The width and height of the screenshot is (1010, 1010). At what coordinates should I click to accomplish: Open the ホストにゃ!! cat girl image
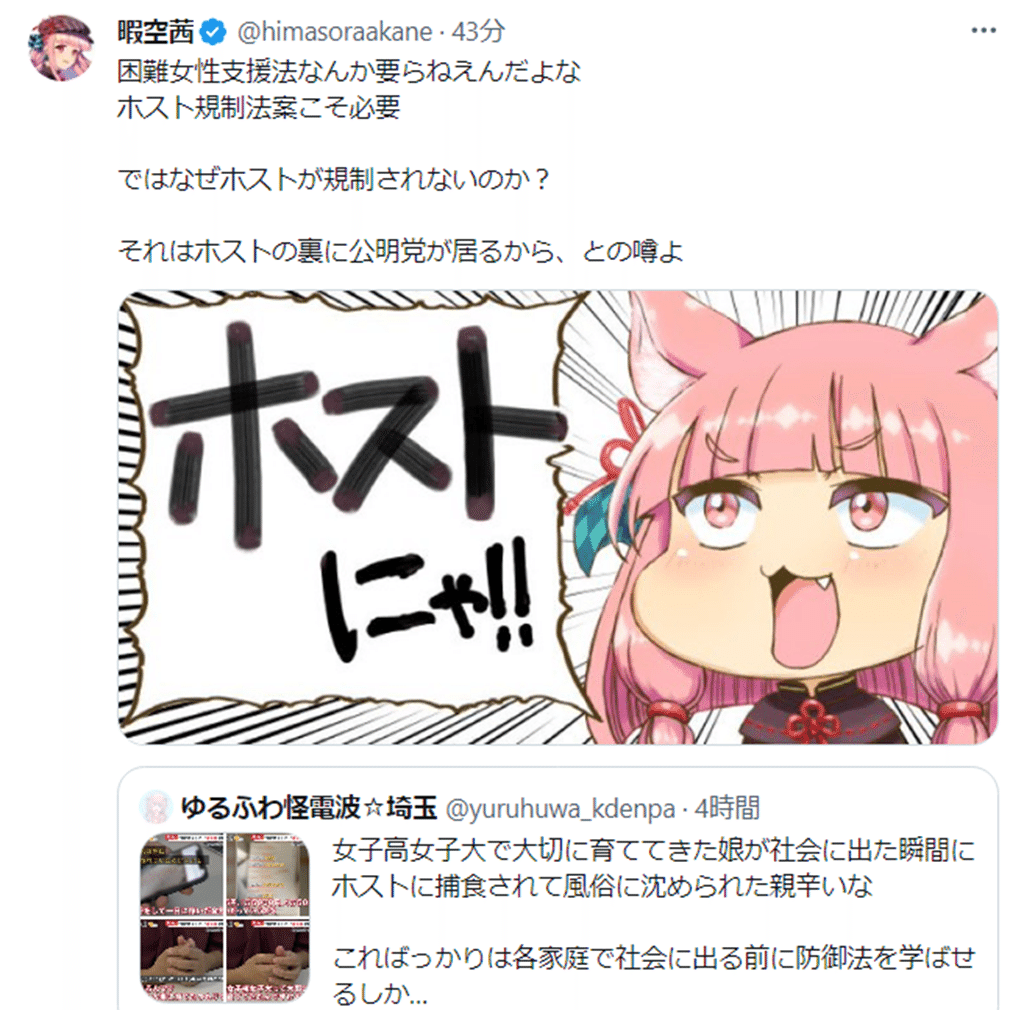(558, 518)
